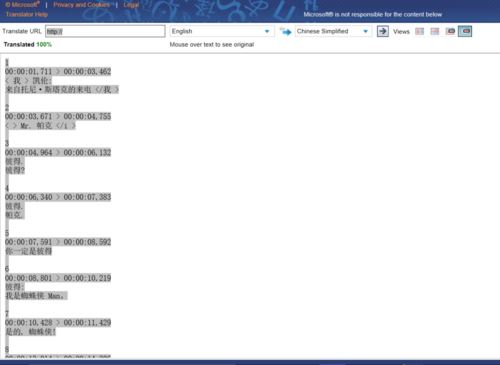Screen dimensions: 500x365
Task: Click the timestamp 00:00:04,964 line
Action: tap(58, 152)
